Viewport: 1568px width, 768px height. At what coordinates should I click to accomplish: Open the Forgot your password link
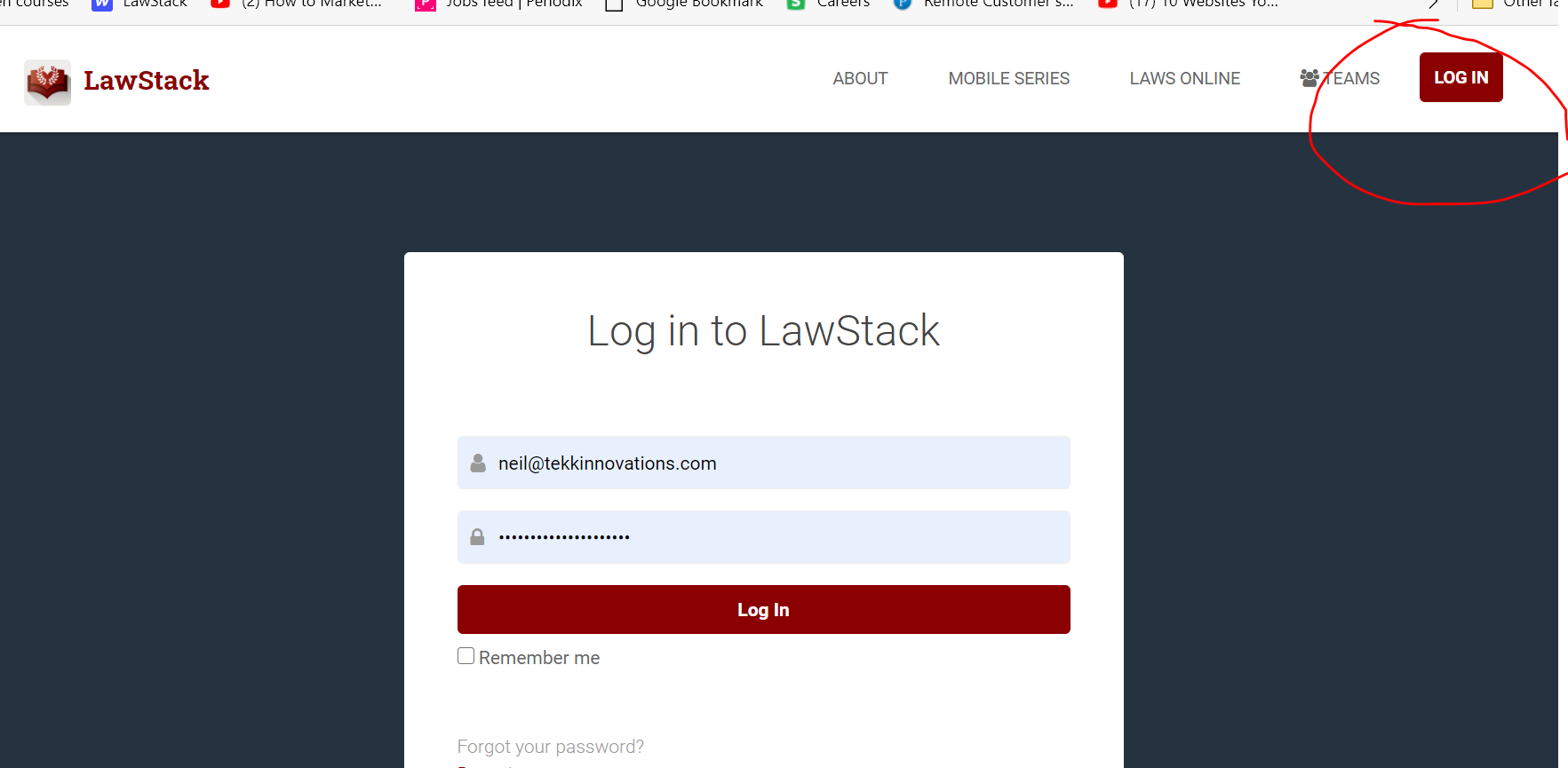(551, 747)
